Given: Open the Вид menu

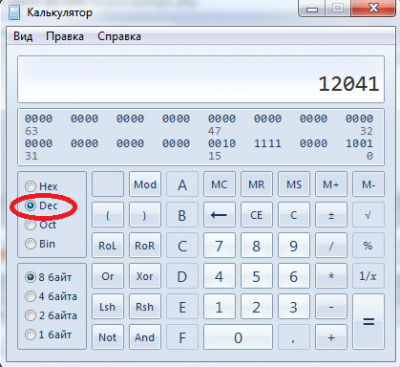Looking at the screenshot, I should click(23, 36).
